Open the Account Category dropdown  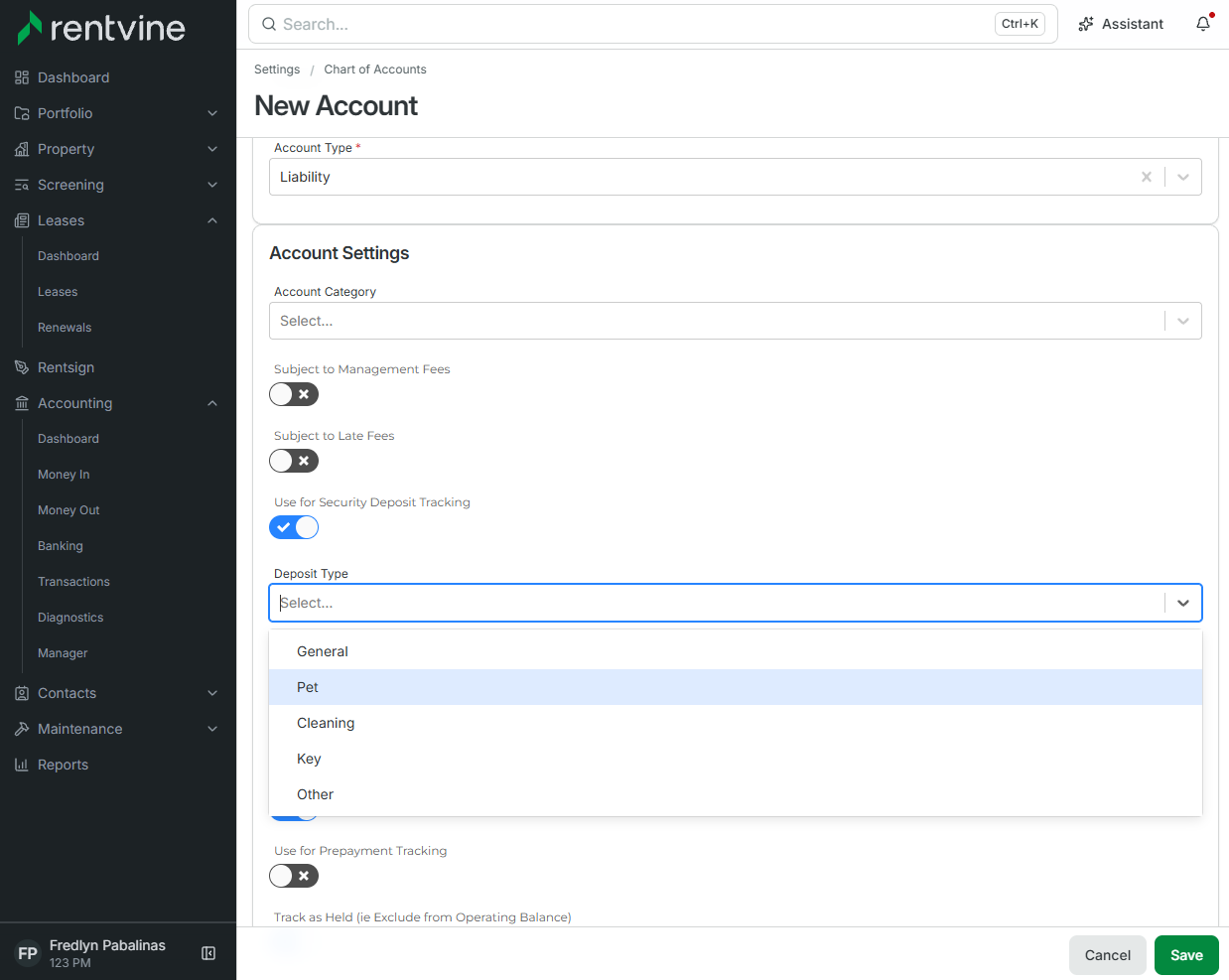coord(736,321)
